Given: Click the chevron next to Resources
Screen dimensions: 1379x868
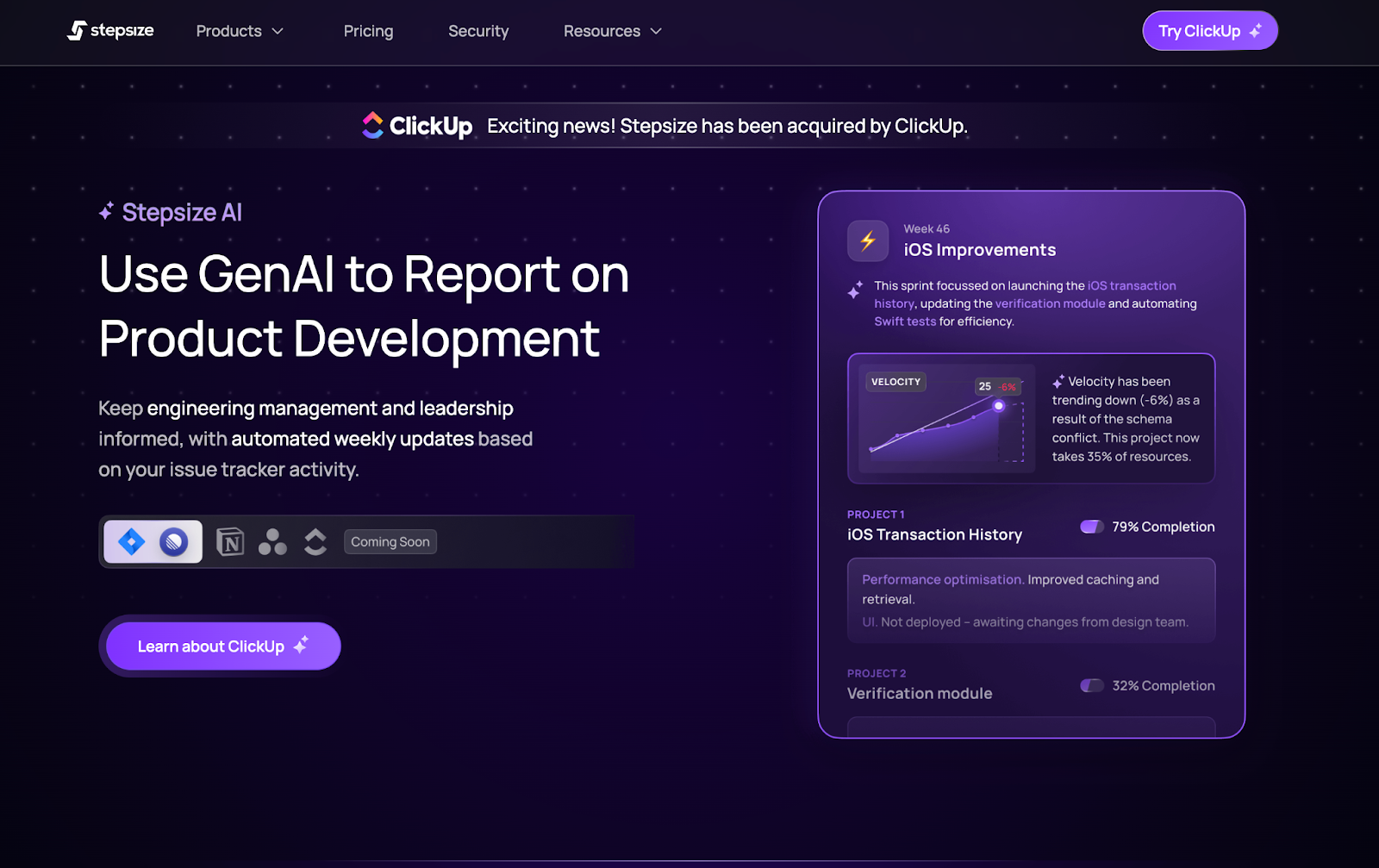Looking at the screenshot, I should 656,31.
